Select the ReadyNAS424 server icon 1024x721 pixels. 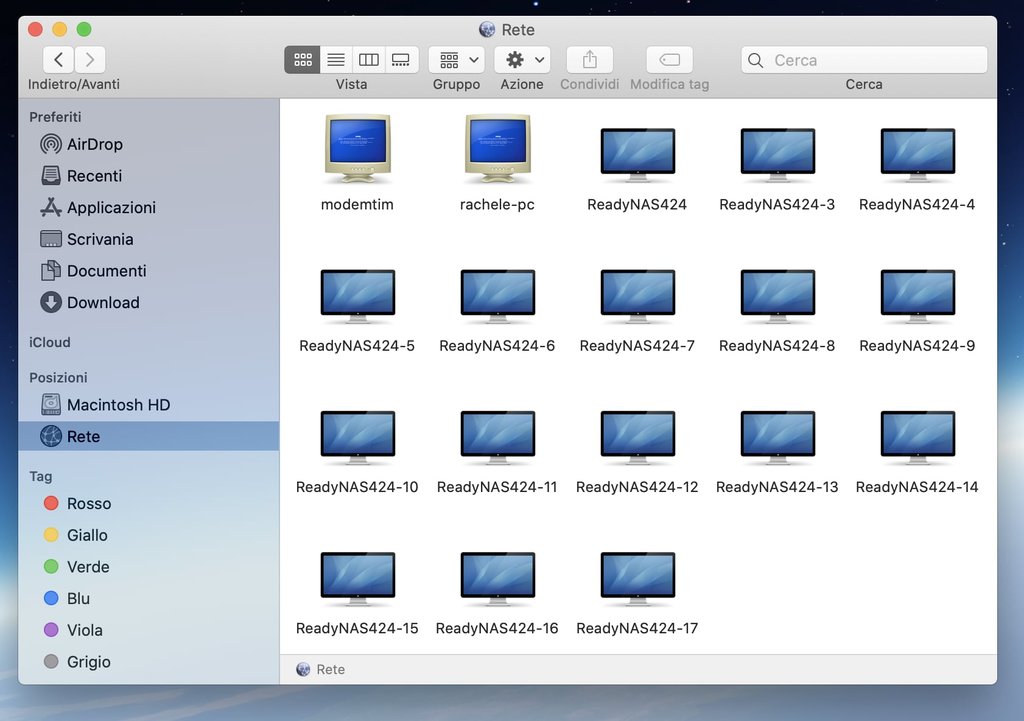coord(637,155)
